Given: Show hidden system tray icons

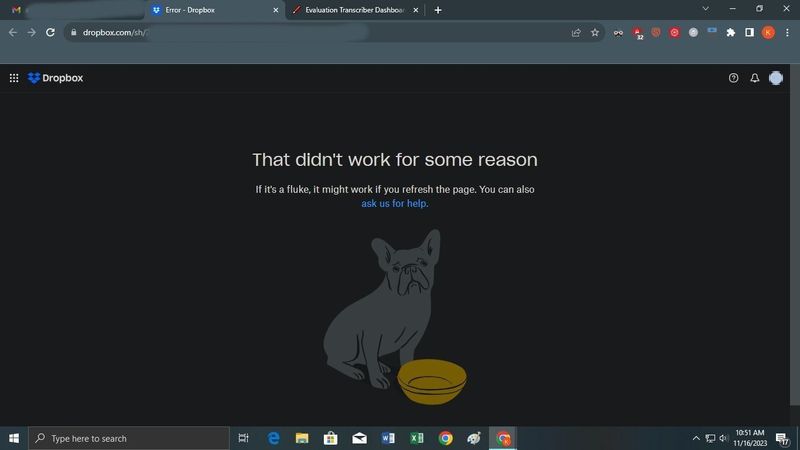Looking at the screenshot, I should pyautogui.click(x=696, y=438).
